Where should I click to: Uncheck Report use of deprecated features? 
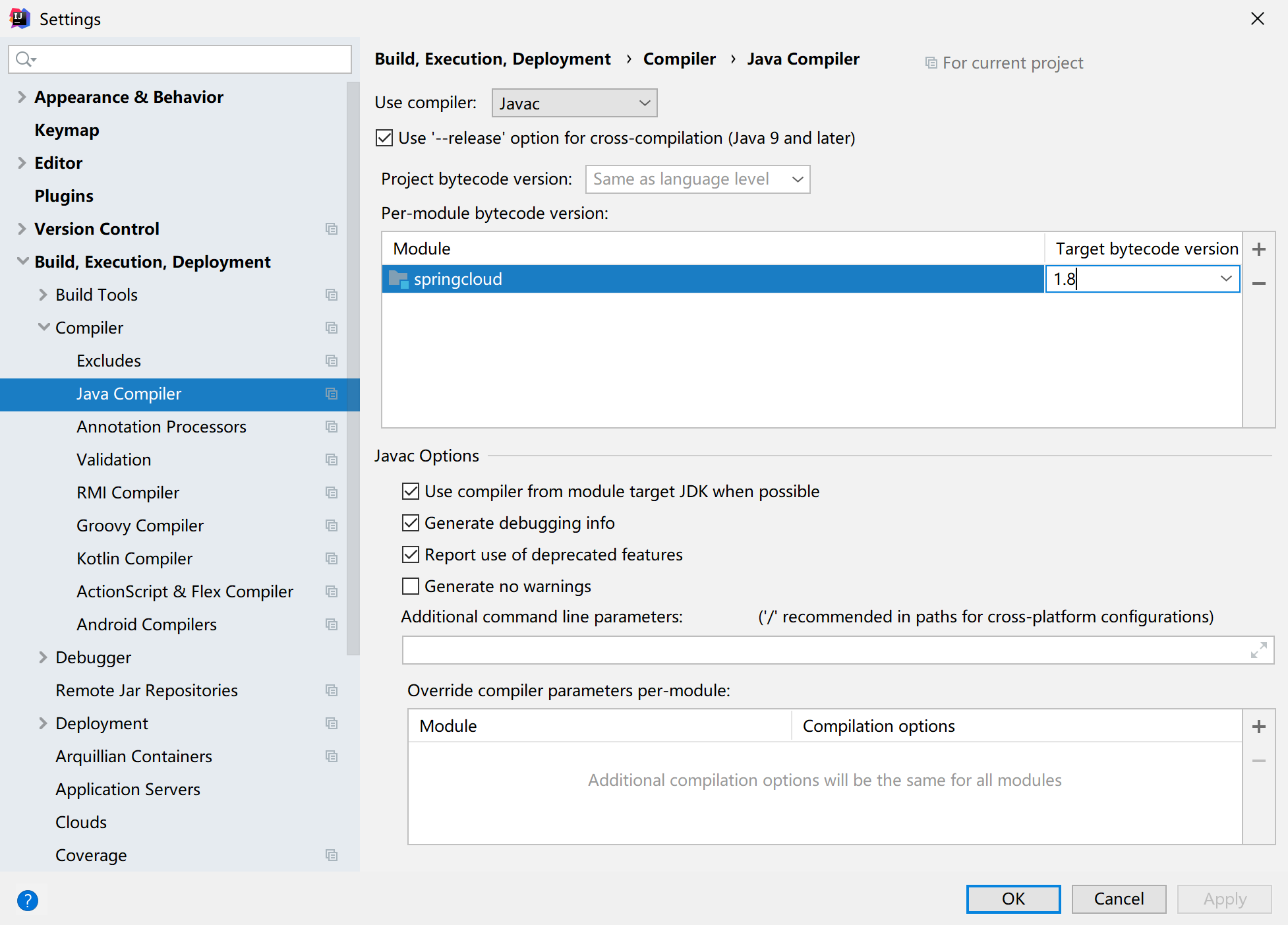coord(411,554)
